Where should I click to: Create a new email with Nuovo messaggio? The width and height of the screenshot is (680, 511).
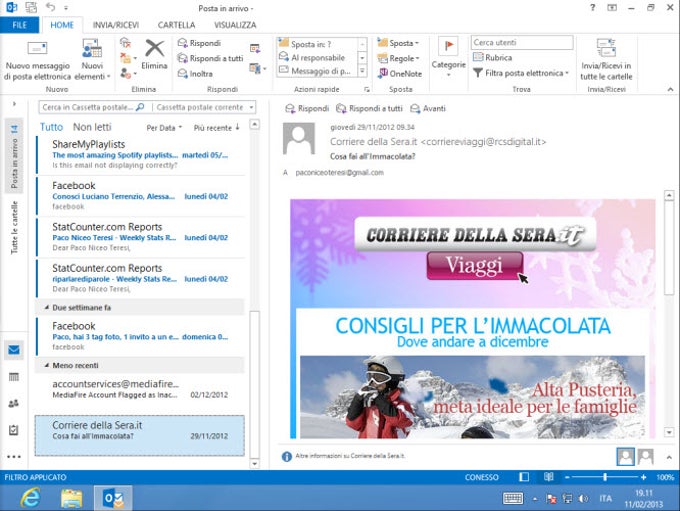[x=37, y=61]
